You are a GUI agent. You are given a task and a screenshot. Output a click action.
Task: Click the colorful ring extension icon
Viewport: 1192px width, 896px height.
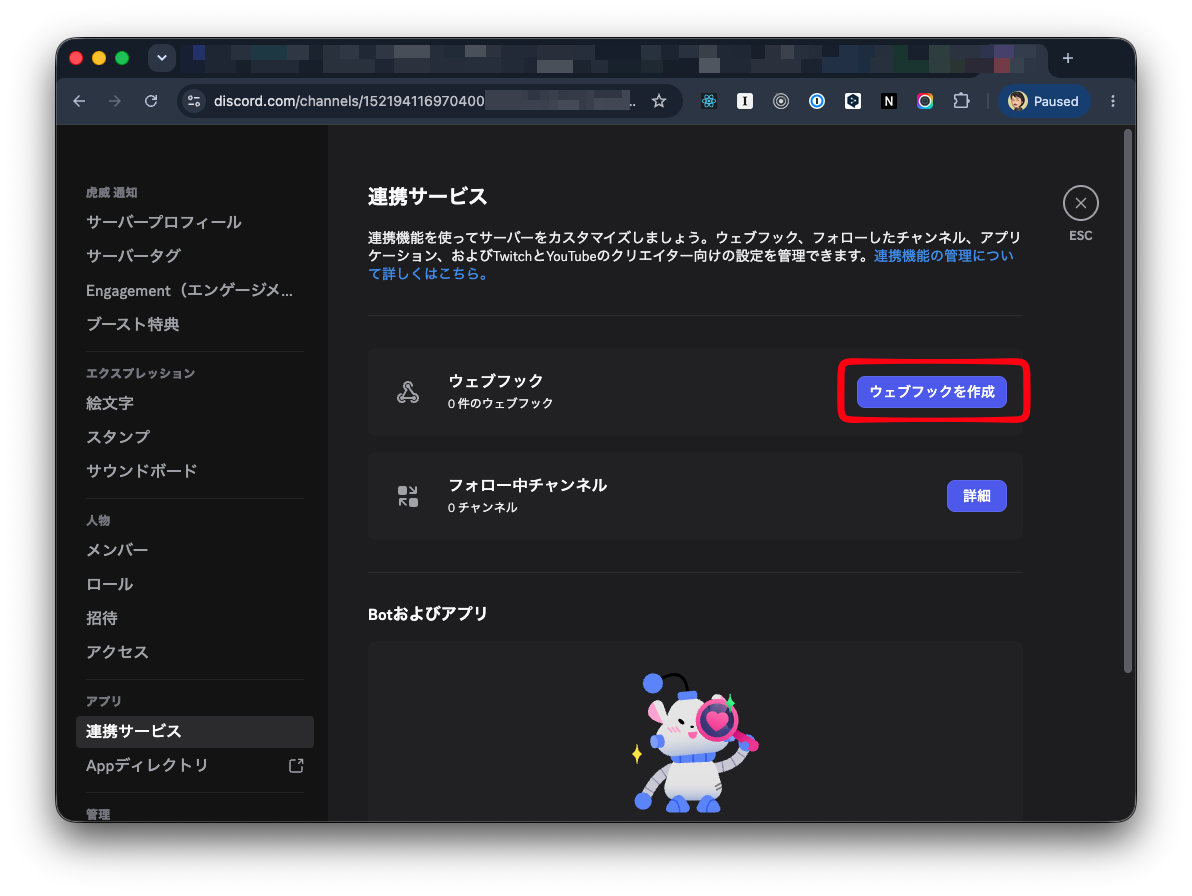point(924,101)
